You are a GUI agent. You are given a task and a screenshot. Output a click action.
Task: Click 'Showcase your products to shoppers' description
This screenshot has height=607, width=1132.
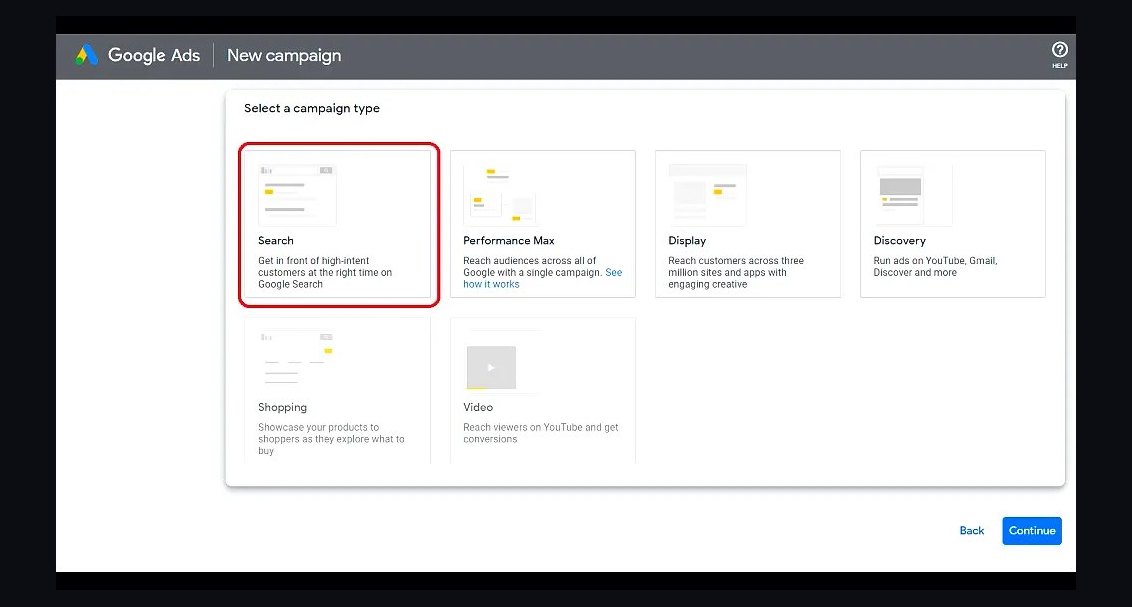[x=331, y=439]
